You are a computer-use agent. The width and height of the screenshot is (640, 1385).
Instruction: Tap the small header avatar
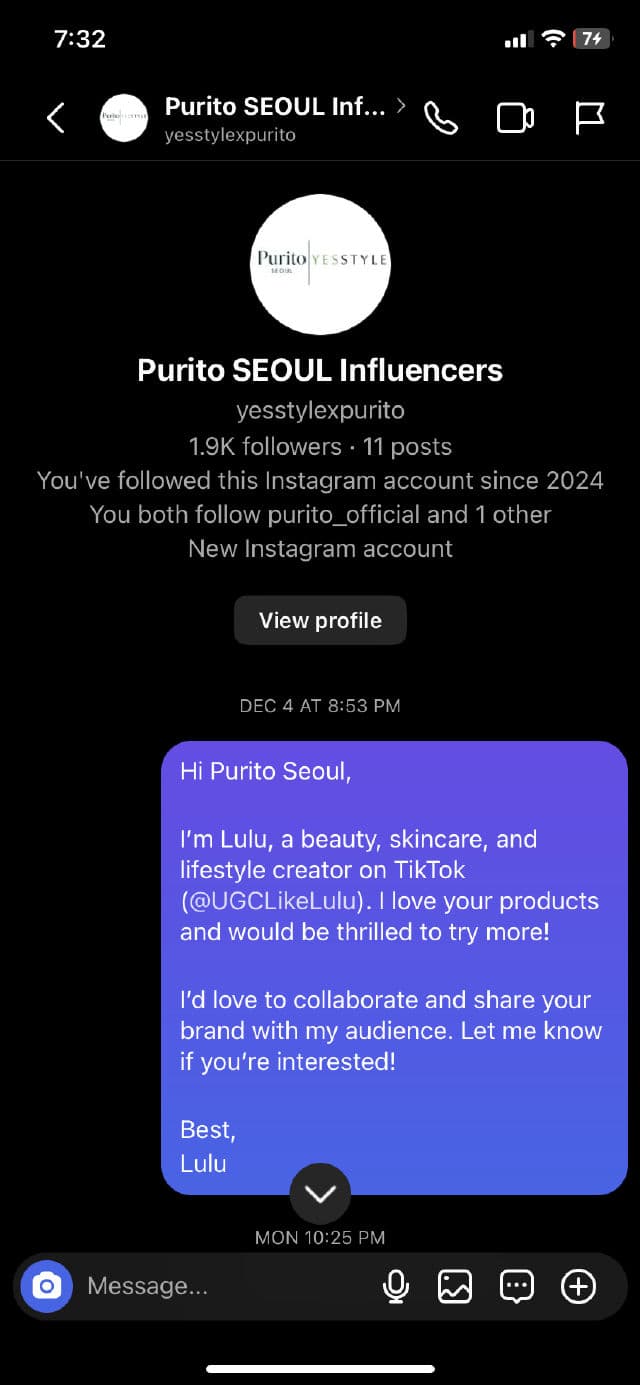pos(124,118)
